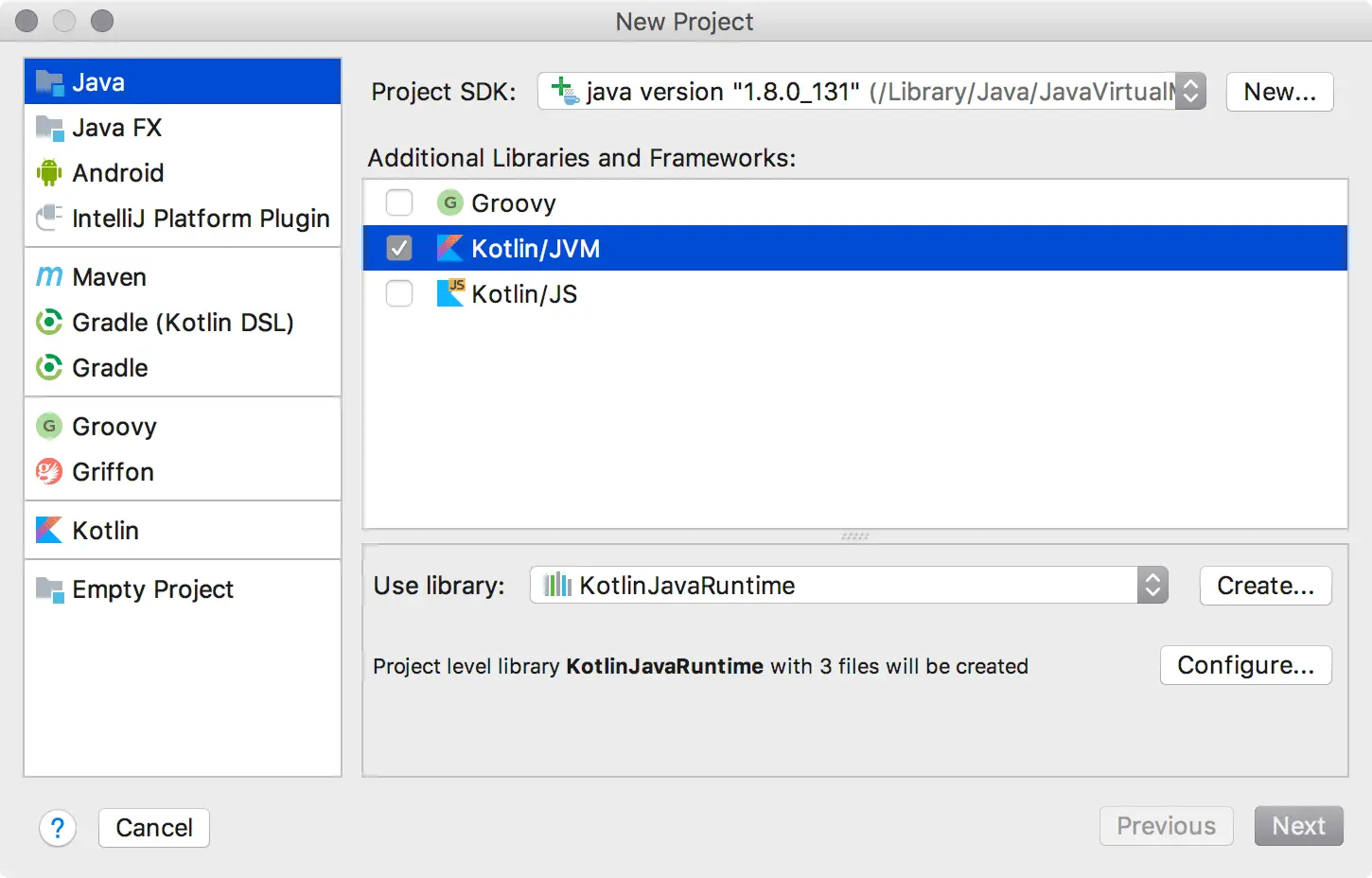
Task: Click the Create... library button
Action: tap(1265, 586)
